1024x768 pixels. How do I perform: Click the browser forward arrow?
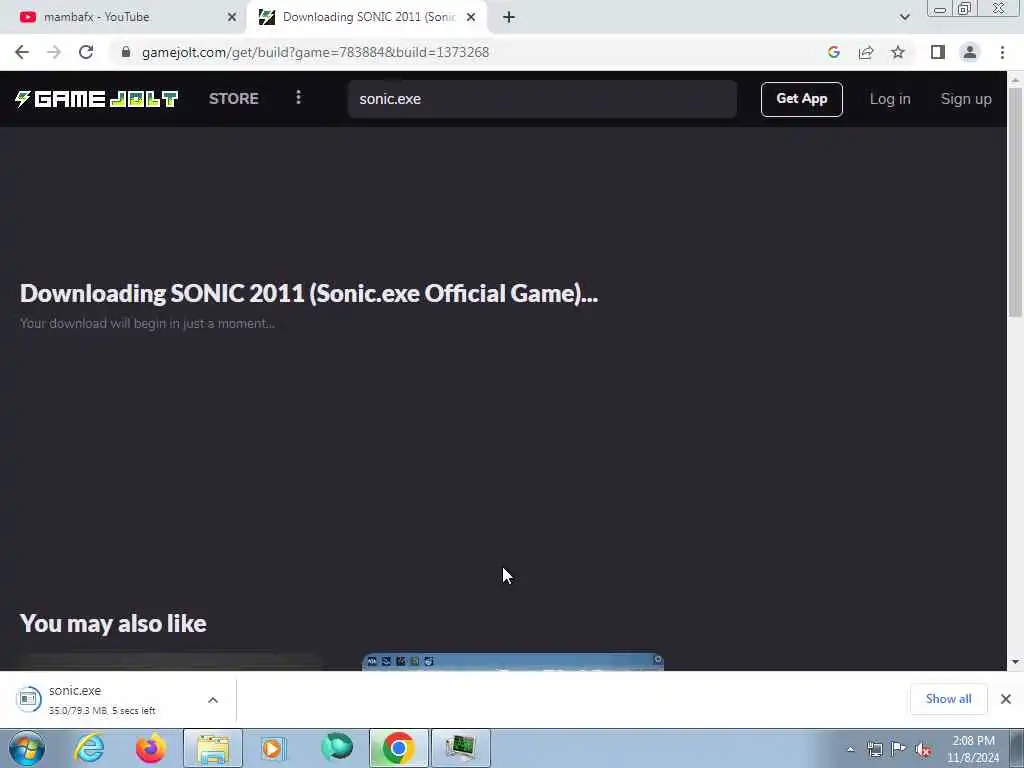54,52
